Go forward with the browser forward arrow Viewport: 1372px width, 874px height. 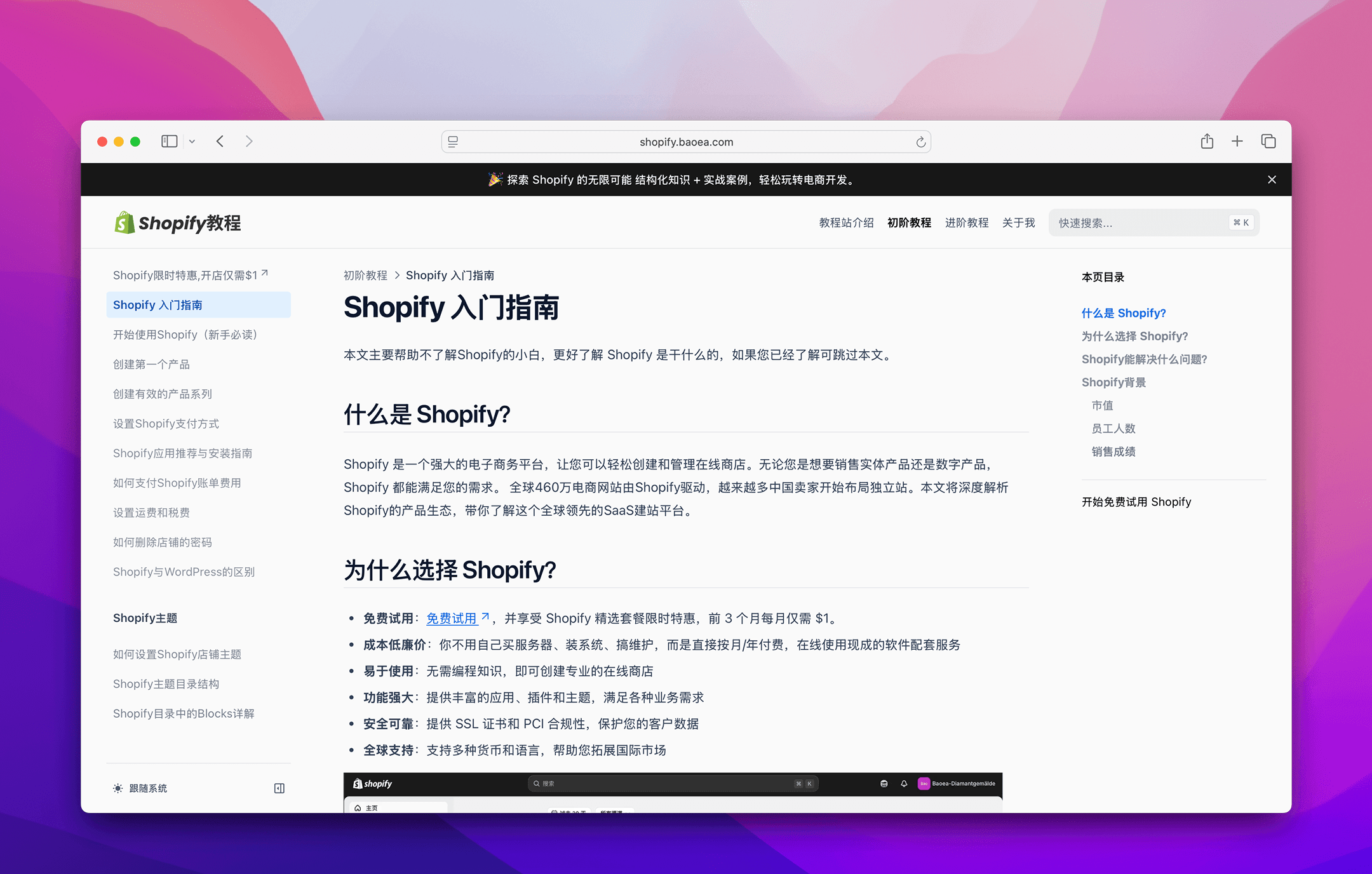pyautogui.click(x=249, y=141)
